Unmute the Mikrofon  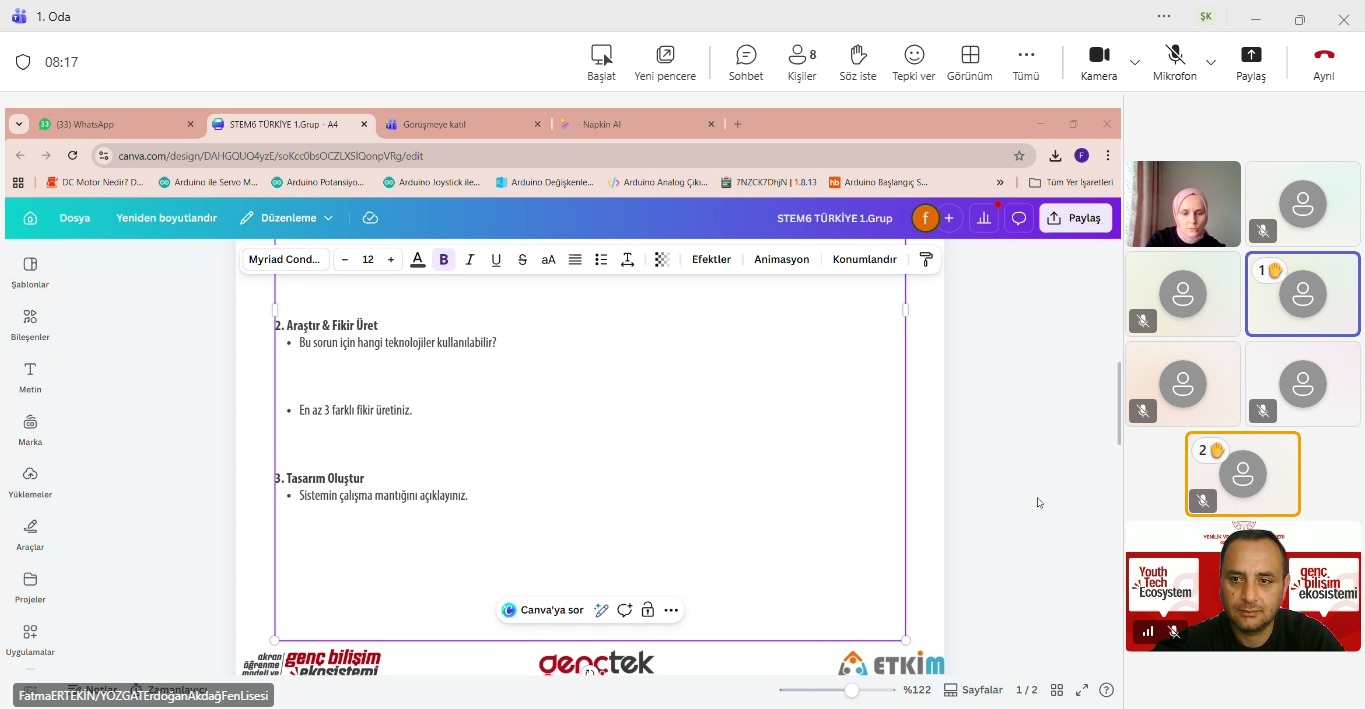(1174, 62)
